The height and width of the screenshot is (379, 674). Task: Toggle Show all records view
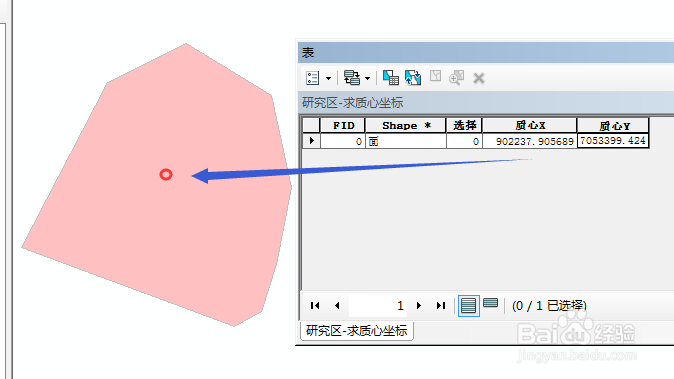(468, 306)
